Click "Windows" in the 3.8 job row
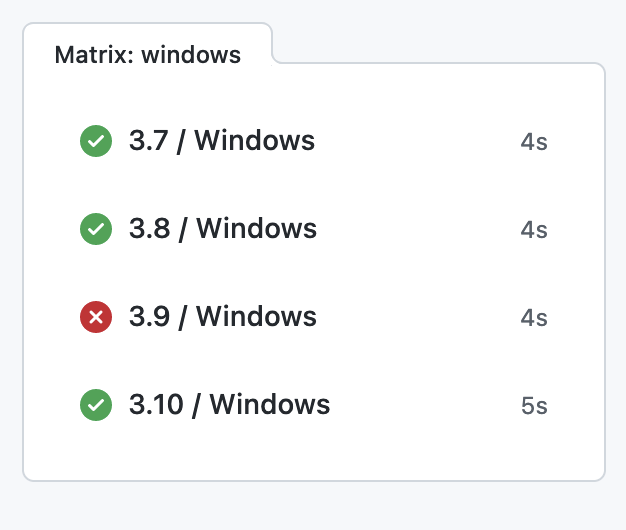This screenshot has width=626, height=530. [257, 230]
